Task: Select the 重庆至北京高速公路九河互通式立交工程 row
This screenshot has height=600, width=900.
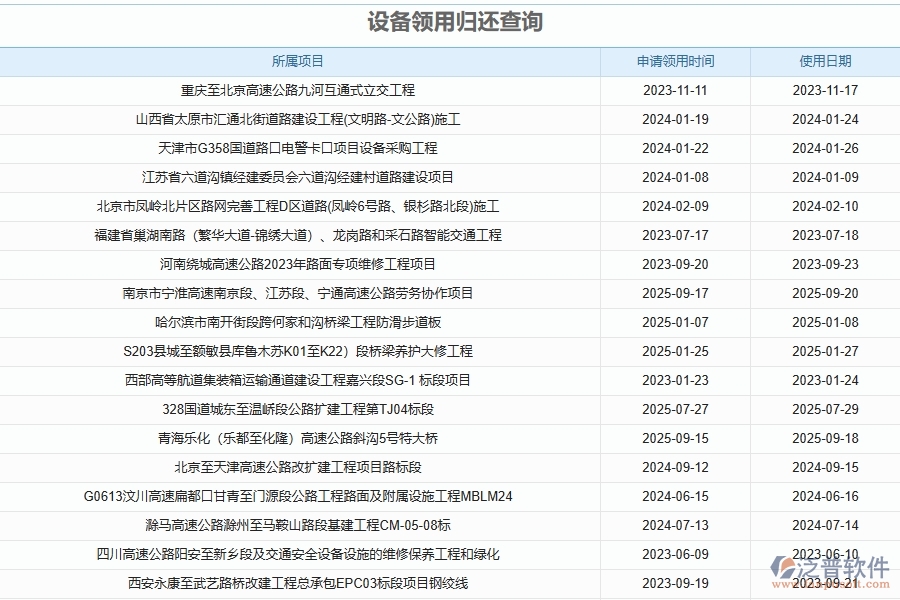Action: (x=301, y=89)
